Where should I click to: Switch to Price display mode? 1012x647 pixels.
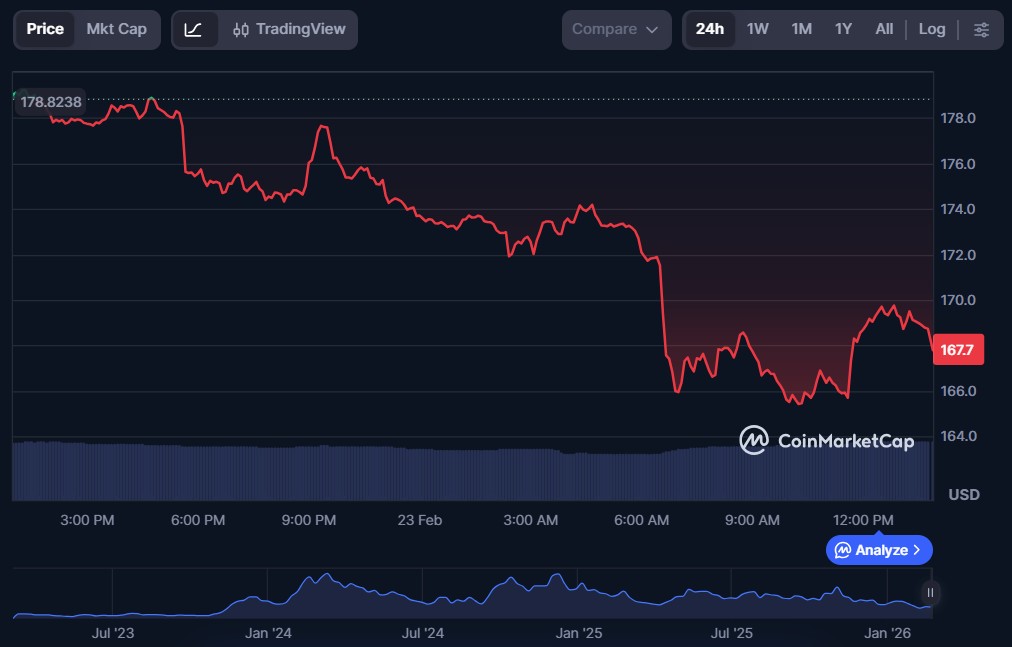coord(45,29)
